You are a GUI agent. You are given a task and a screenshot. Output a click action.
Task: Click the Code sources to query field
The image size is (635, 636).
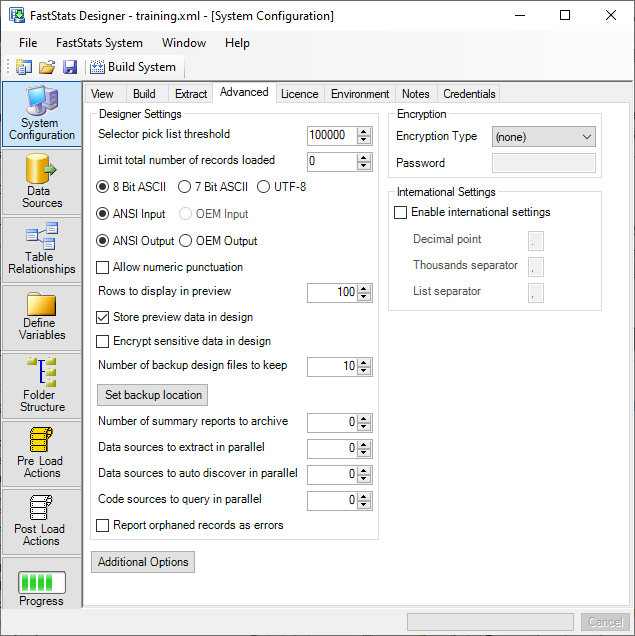click(333, 501)
